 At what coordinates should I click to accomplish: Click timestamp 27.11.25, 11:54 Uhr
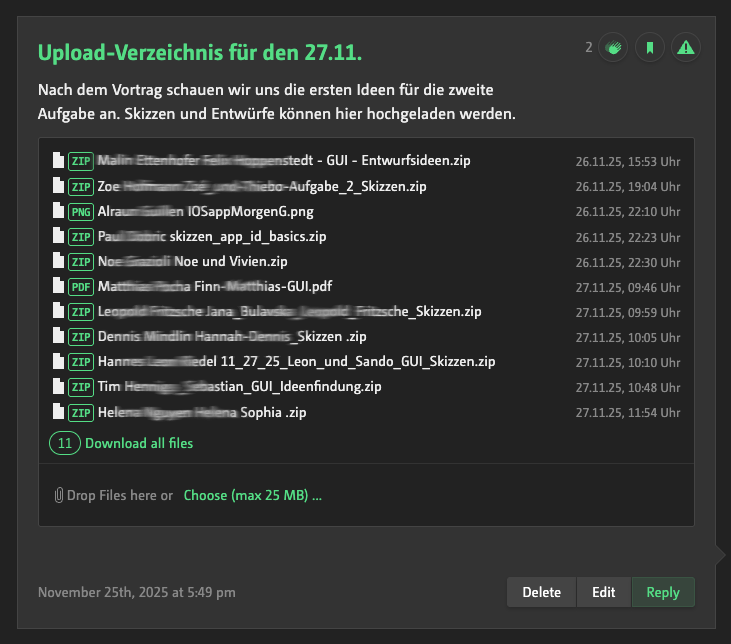(x=628, y=413)
